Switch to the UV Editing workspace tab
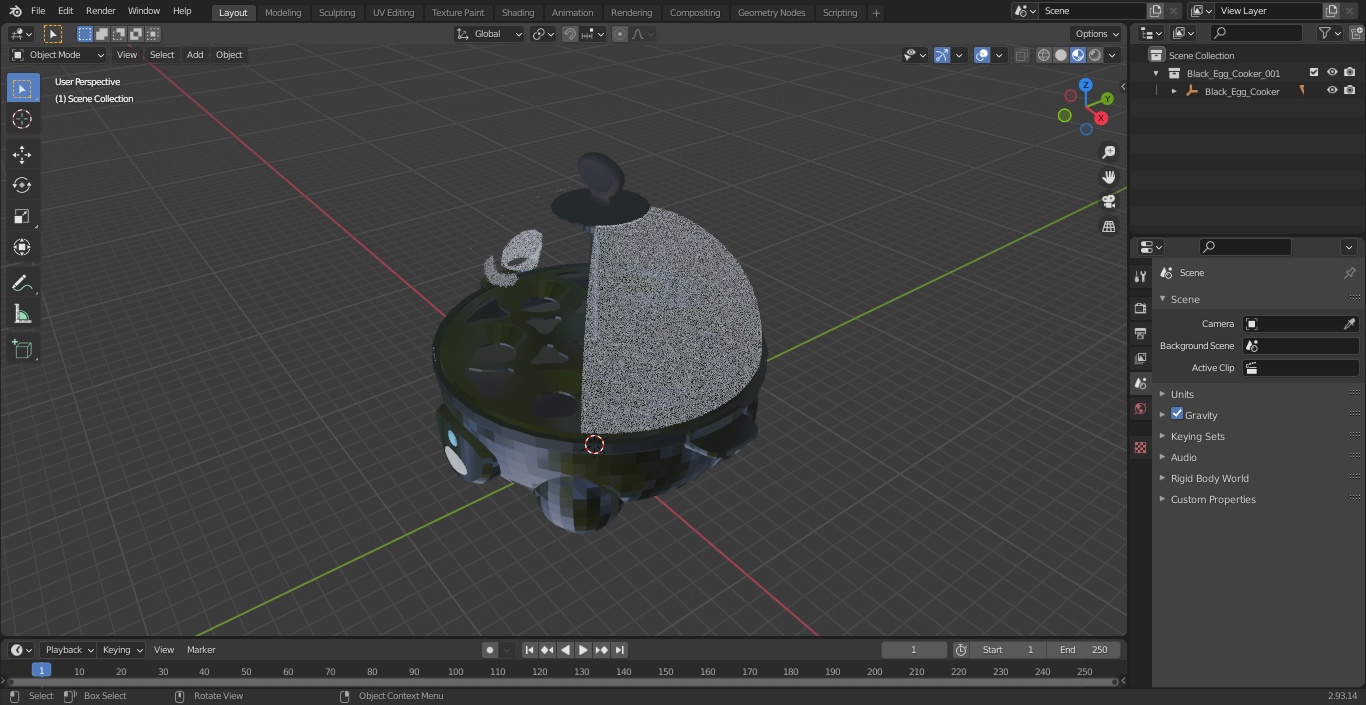Screen dimensions: 1366x705 [x=393, y=12]
